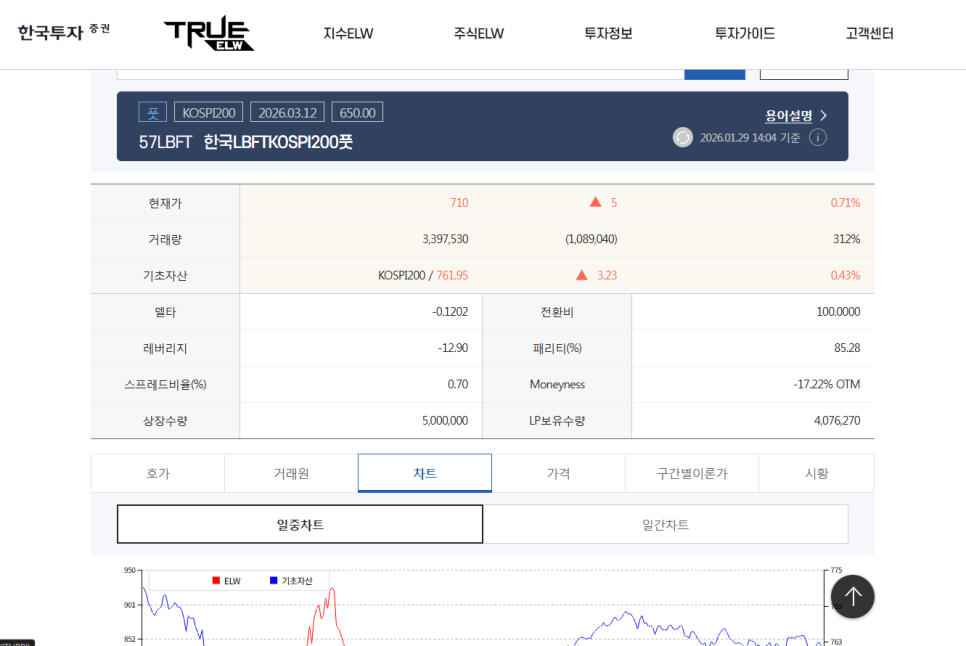Click the 한국투자증권 logo
Image resolution: width=966 pixels, height=646 pixels.
point(64,31)
